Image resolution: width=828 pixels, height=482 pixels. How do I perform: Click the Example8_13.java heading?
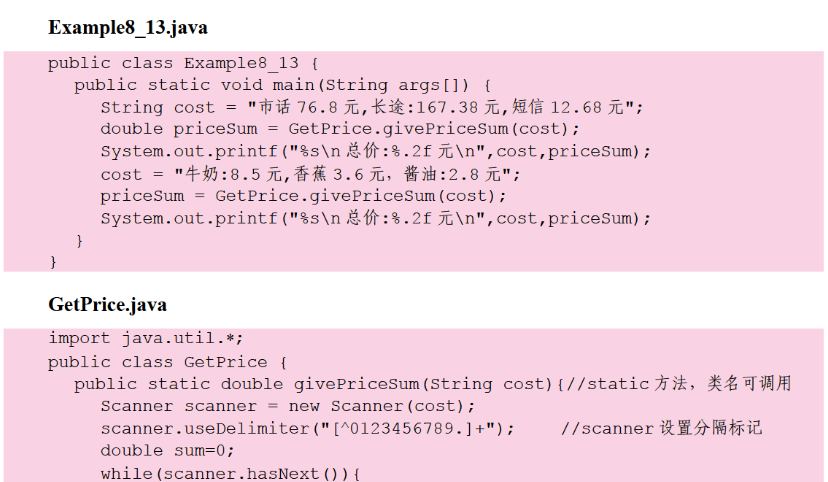point(128,28)
